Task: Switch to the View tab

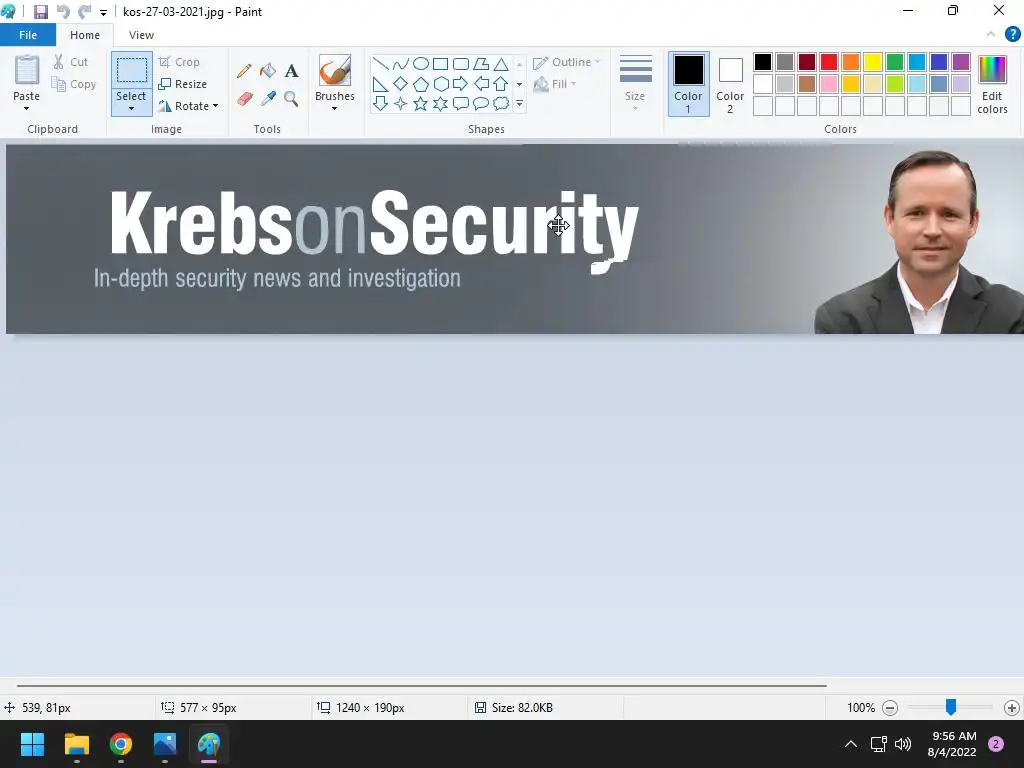Action: coord(141,35)
